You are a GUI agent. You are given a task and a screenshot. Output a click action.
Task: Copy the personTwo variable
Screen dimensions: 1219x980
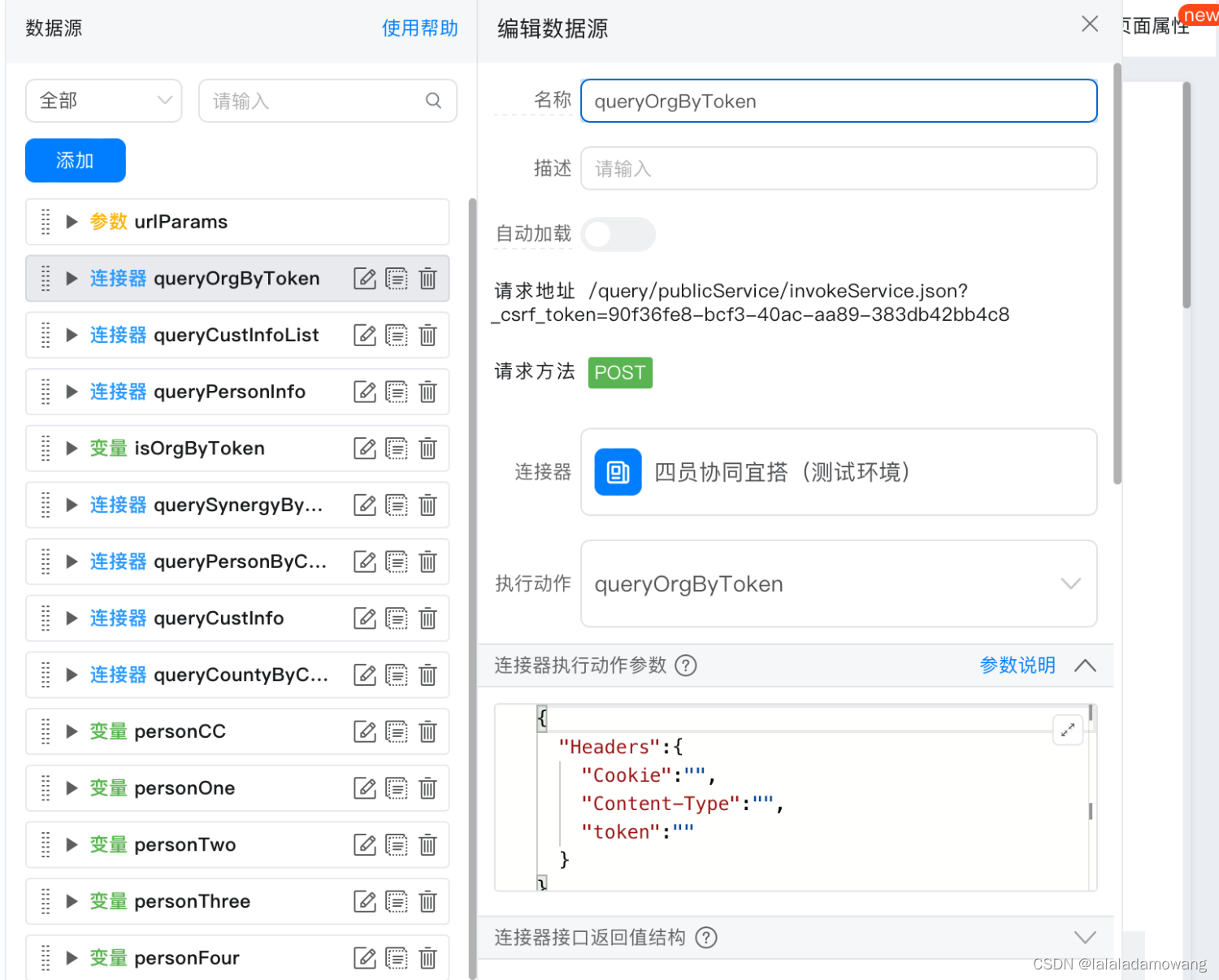tap(397, 845)
